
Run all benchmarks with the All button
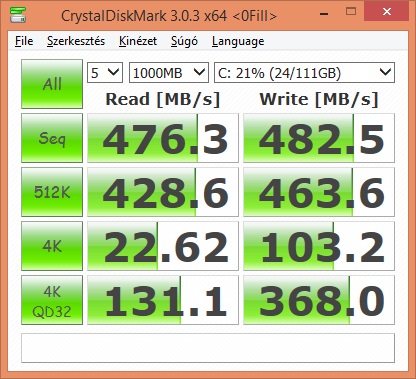(x=52, y=84)
